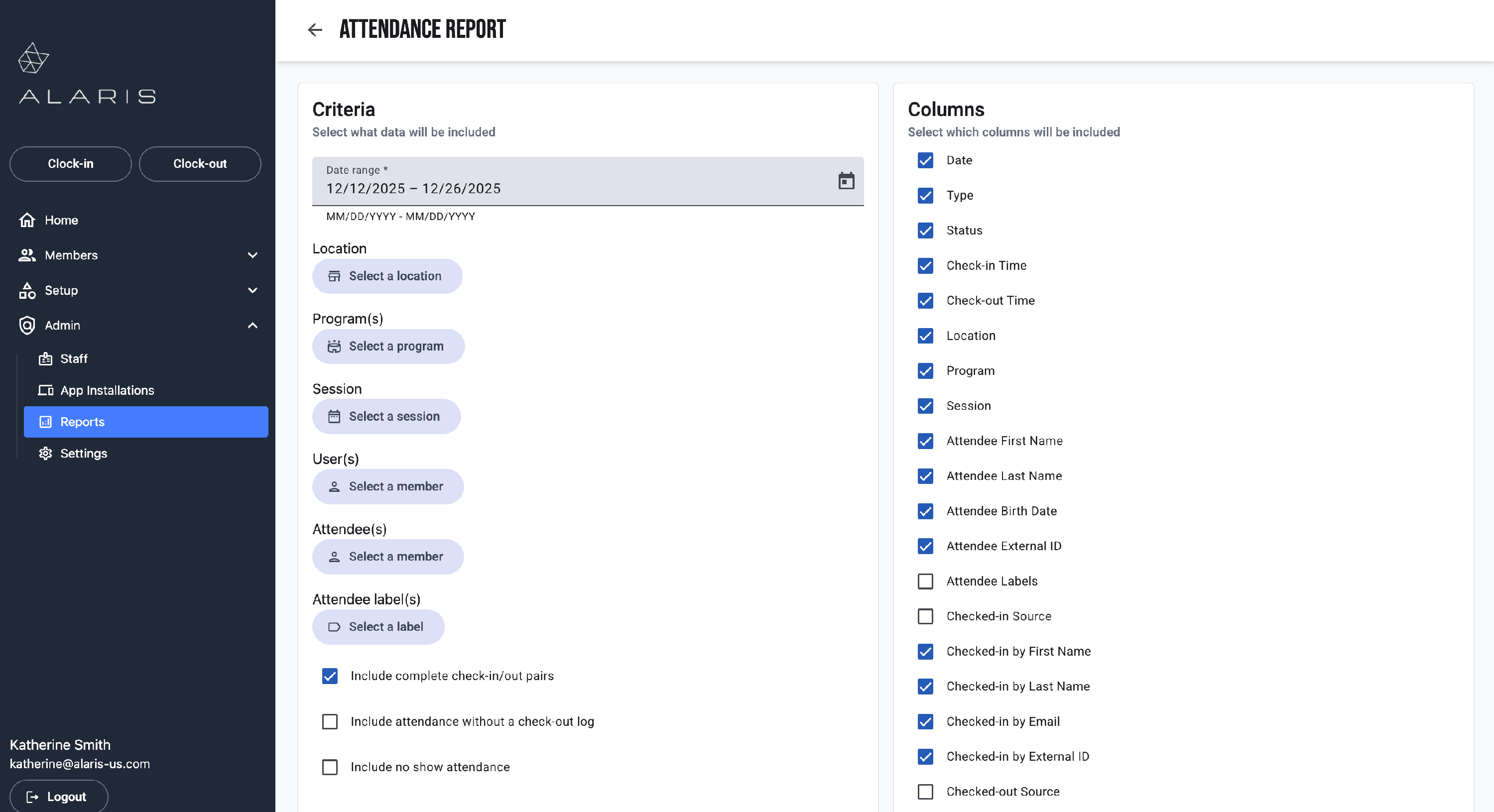This screenshot has height=812, width=1494.
Task: Collapse the Admin section chevron
Action: [252, 326]
